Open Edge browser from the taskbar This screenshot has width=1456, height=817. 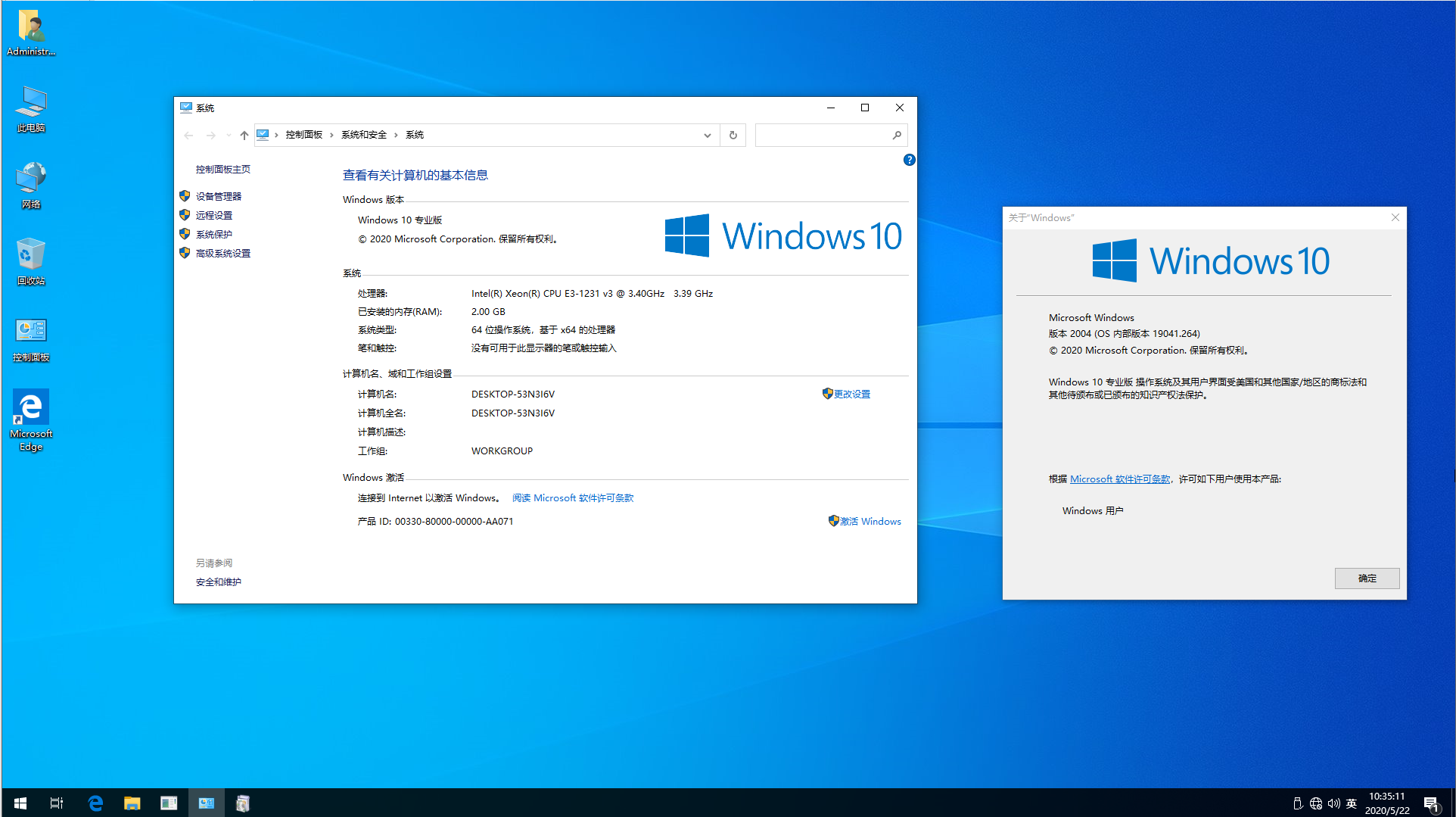click(x=95, y=803)
